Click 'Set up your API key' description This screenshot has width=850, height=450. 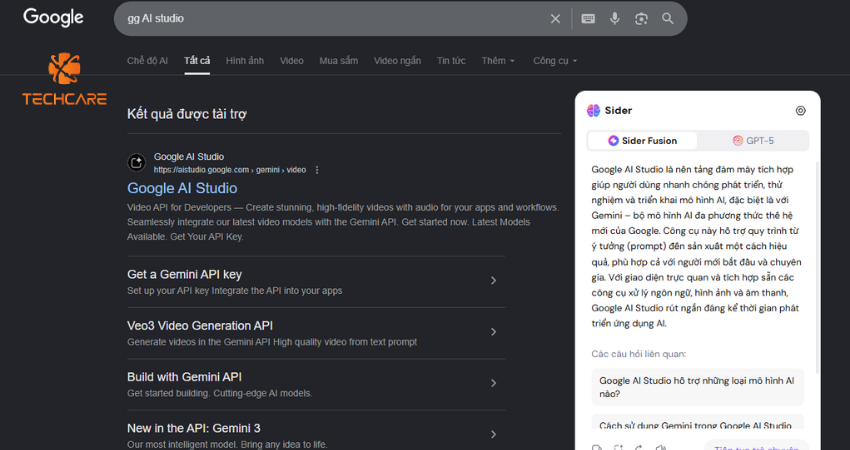[235, 291]
